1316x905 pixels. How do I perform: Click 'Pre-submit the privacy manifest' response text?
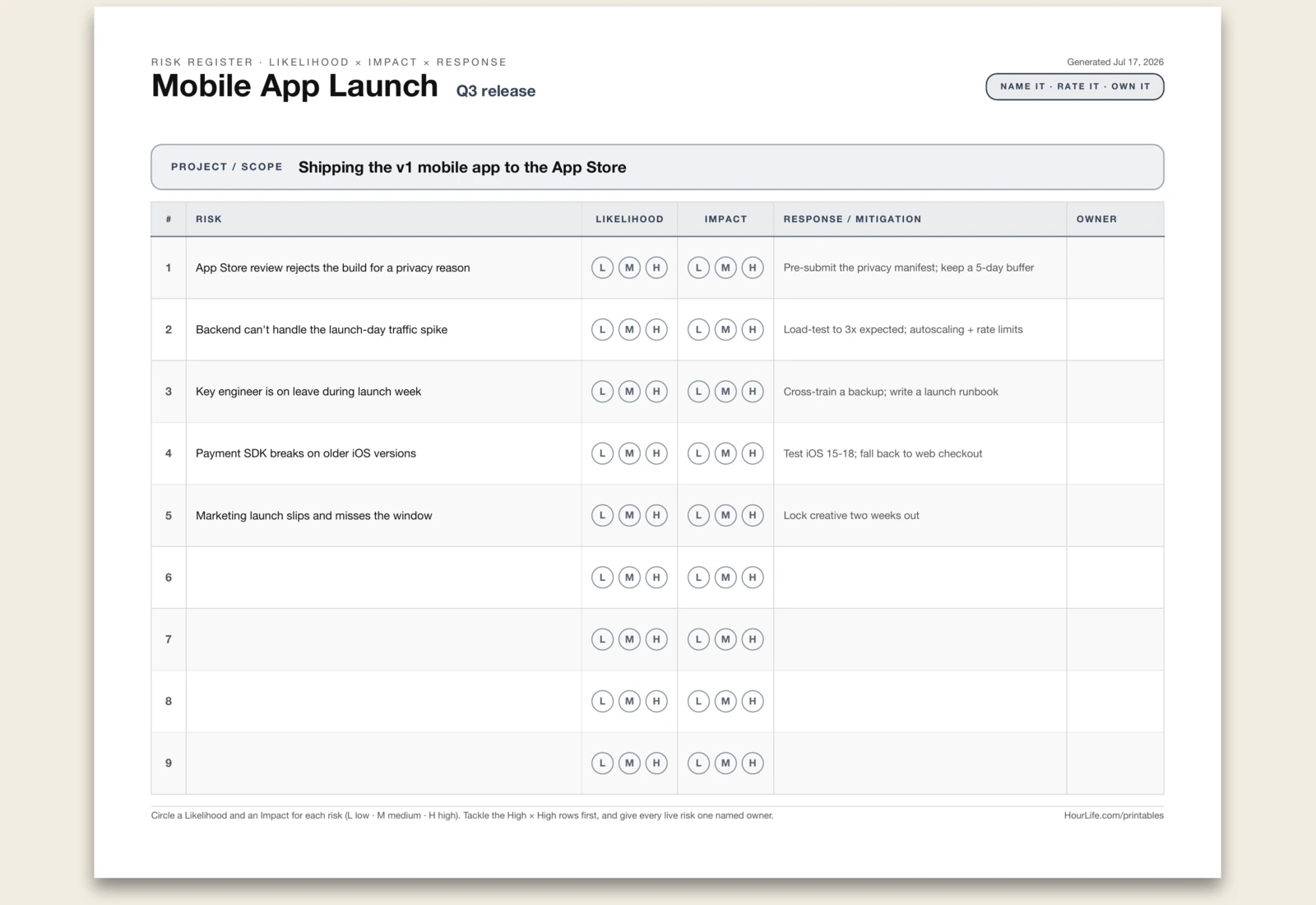(x=909, y=267)
